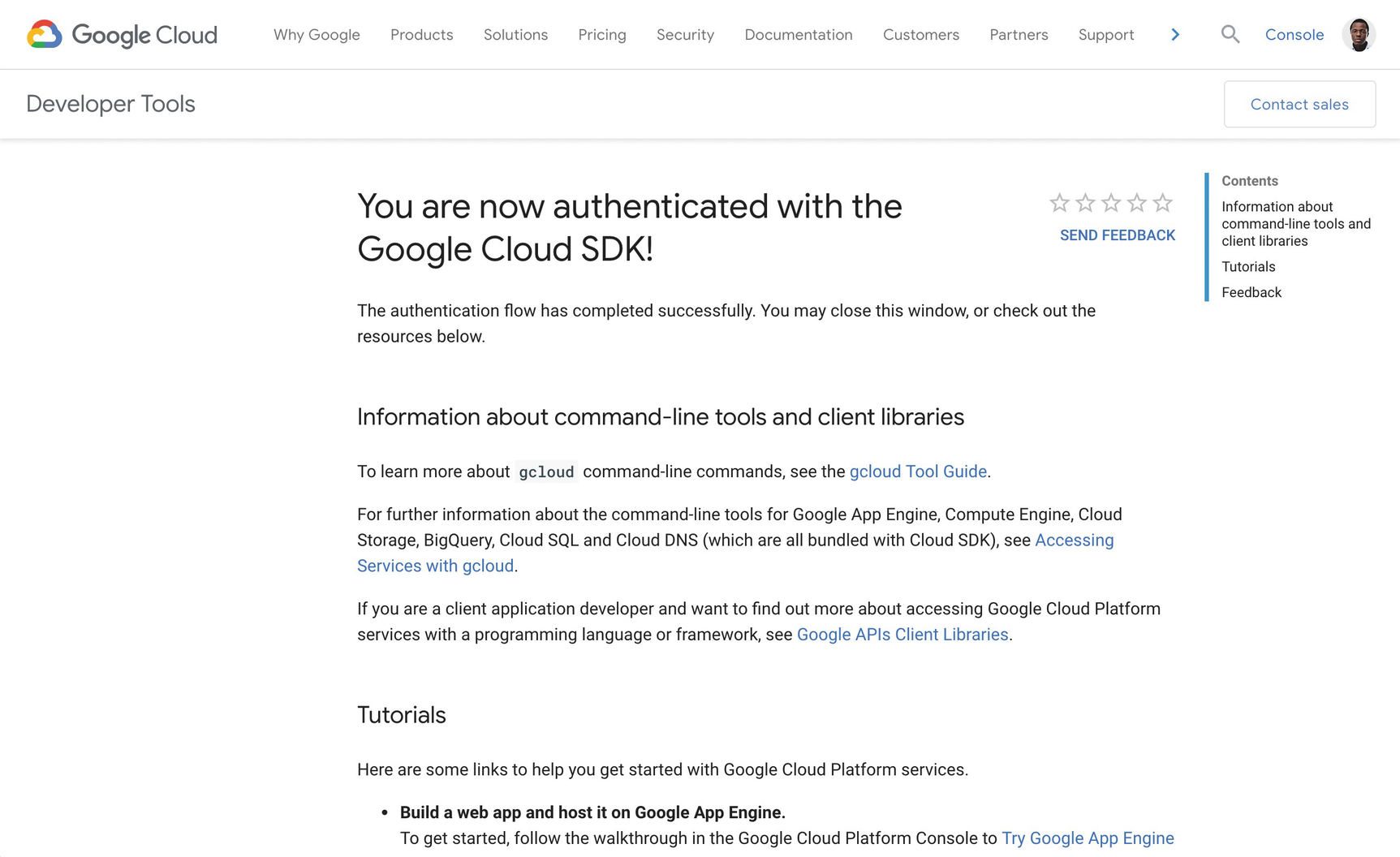Click 'Build a web app and host it' text

tap(592, 812)
